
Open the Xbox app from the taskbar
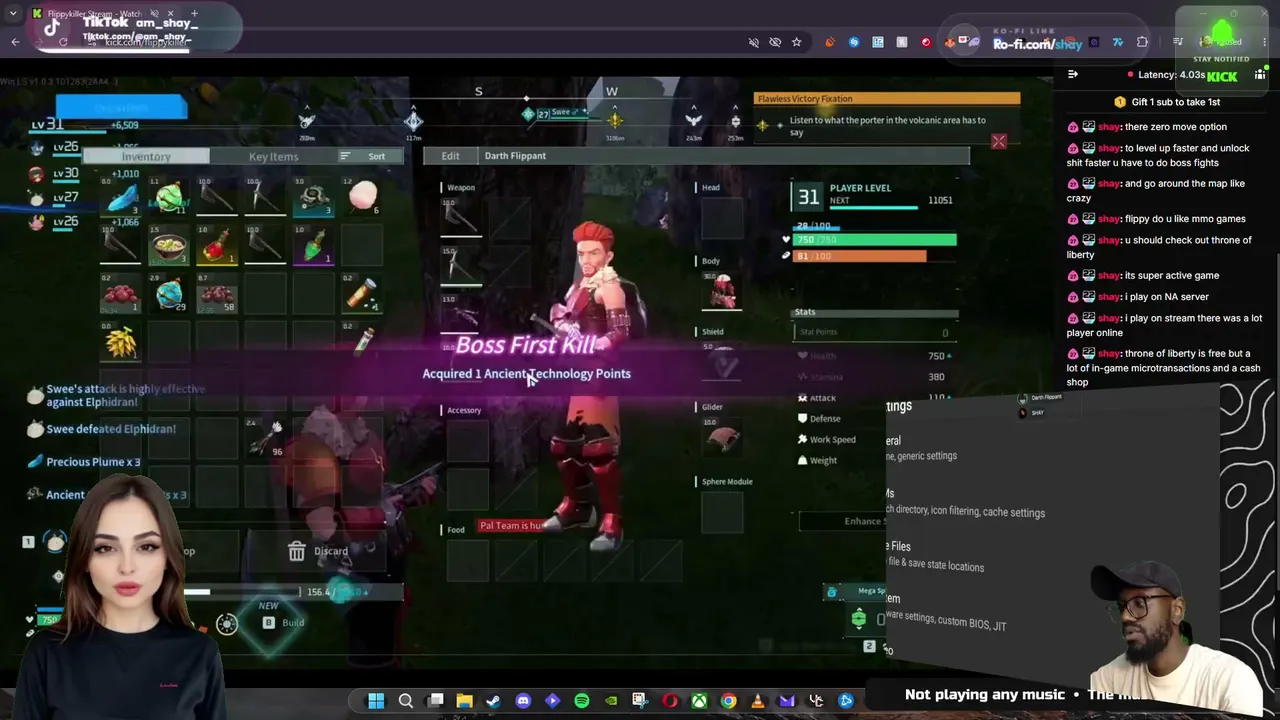pyautogui.click(x=699, y=701)
